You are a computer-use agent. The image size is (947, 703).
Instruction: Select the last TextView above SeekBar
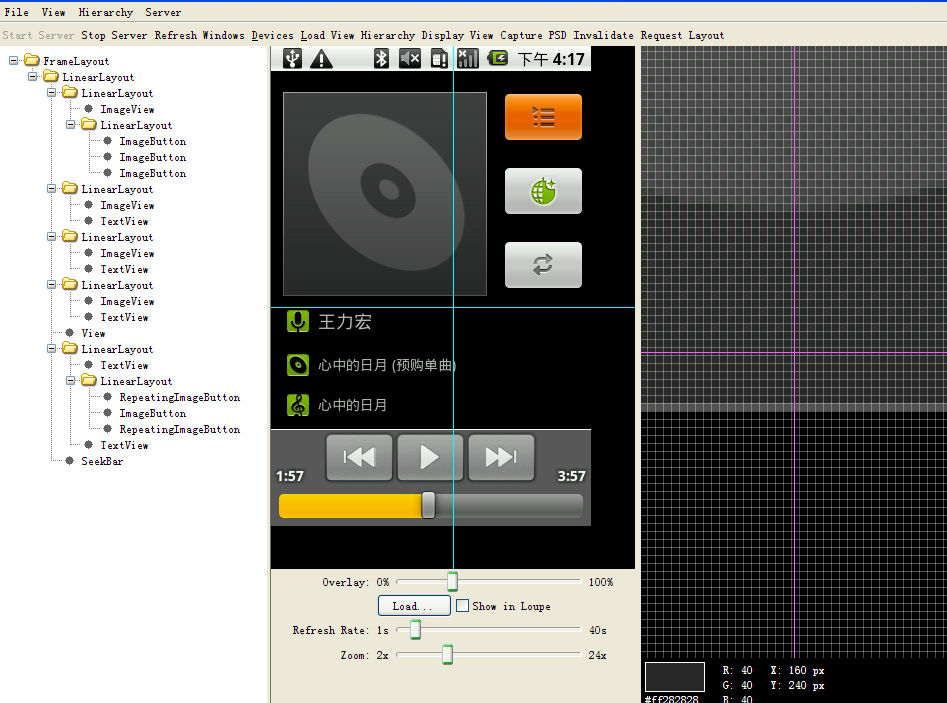[x=124, y=446]
